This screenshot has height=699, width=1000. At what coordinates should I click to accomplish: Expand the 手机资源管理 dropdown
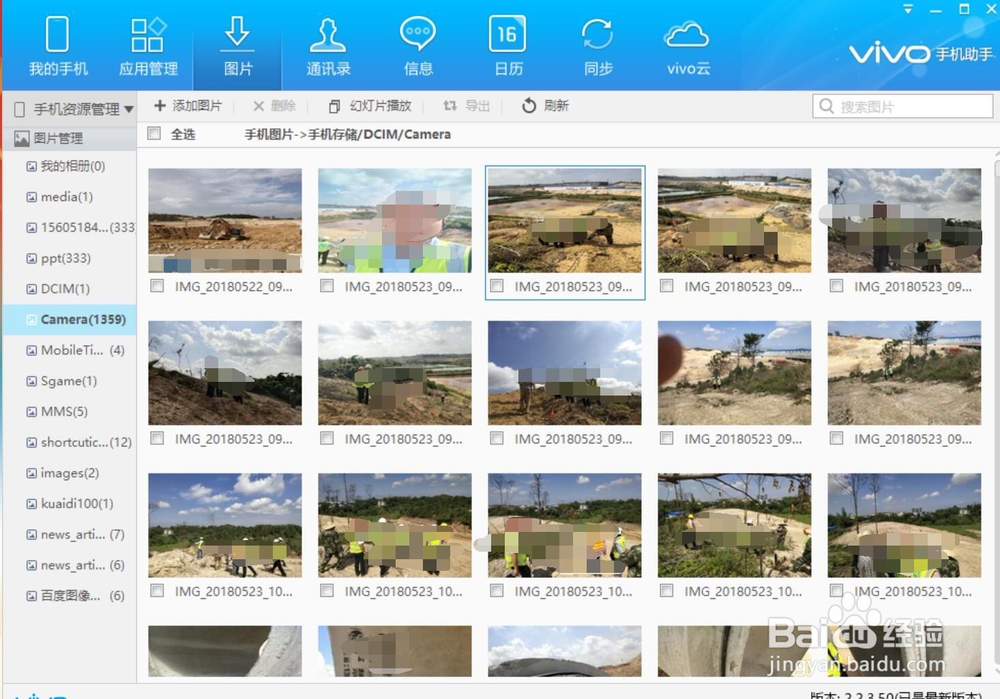(129, 110)
